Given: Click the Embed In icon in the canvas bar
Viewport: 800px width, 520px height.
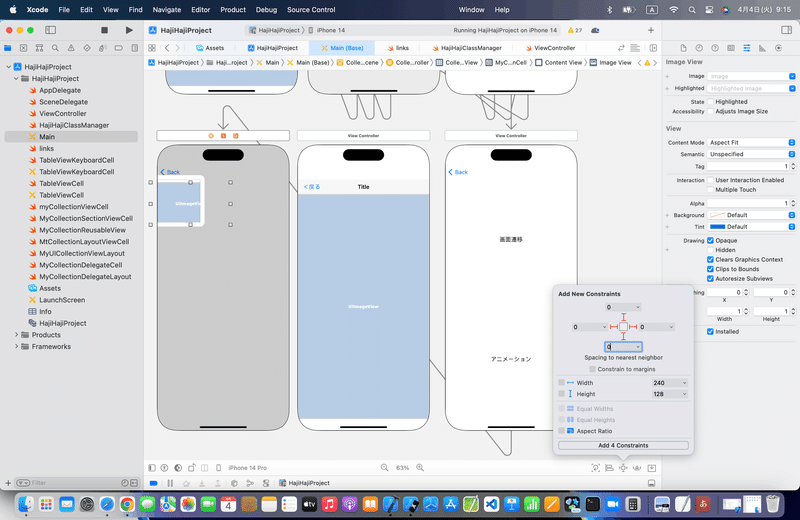Looking at the screenshot, I should (652, 468).
